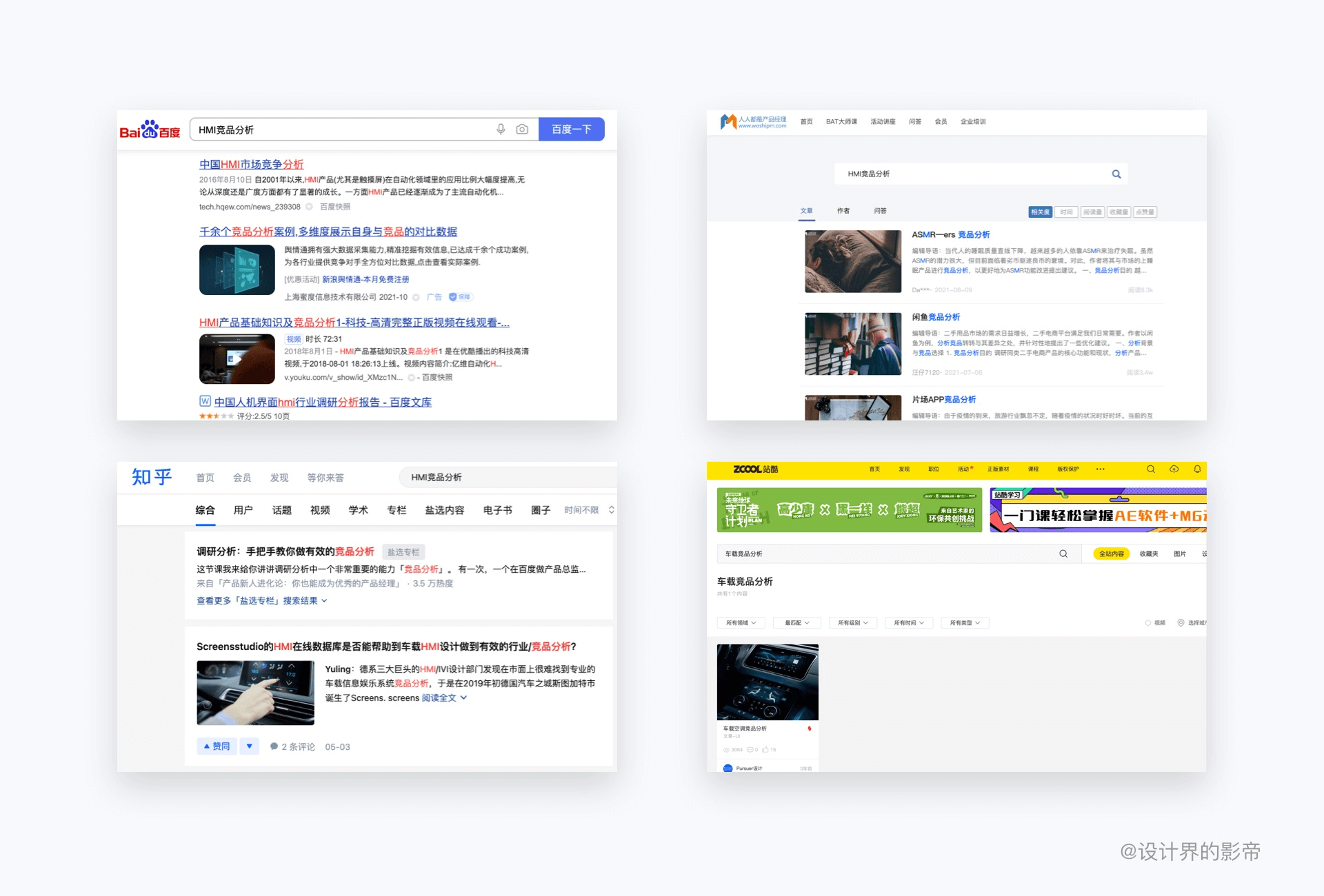Click the Baidu logo
Screen dimensions: 1324x896
coord(150,130)
